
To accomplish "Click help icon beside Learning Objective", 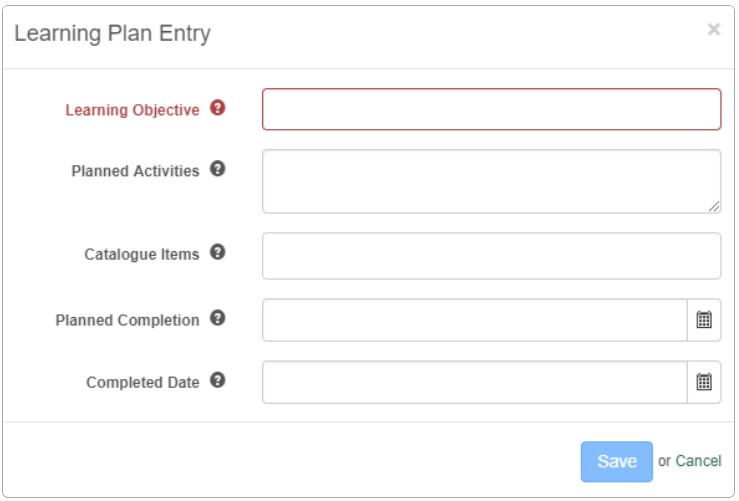I will (x=218, y=108).
